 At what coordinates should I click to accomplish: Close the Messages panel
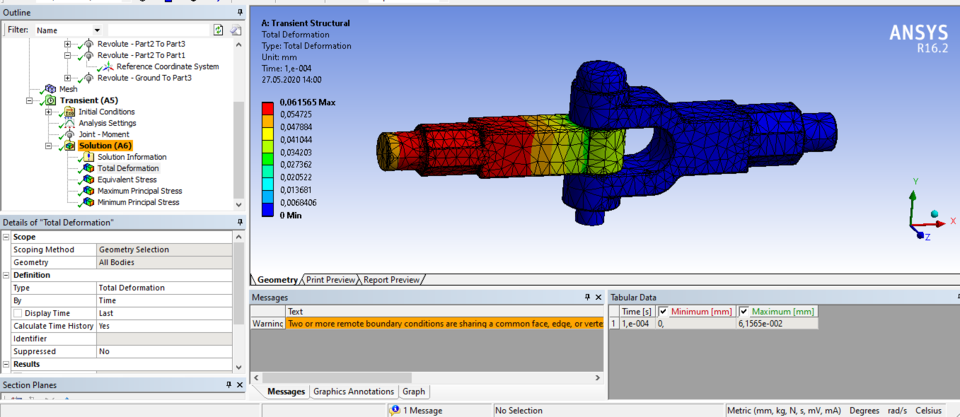pyautogui.click(x=598, y=297)
